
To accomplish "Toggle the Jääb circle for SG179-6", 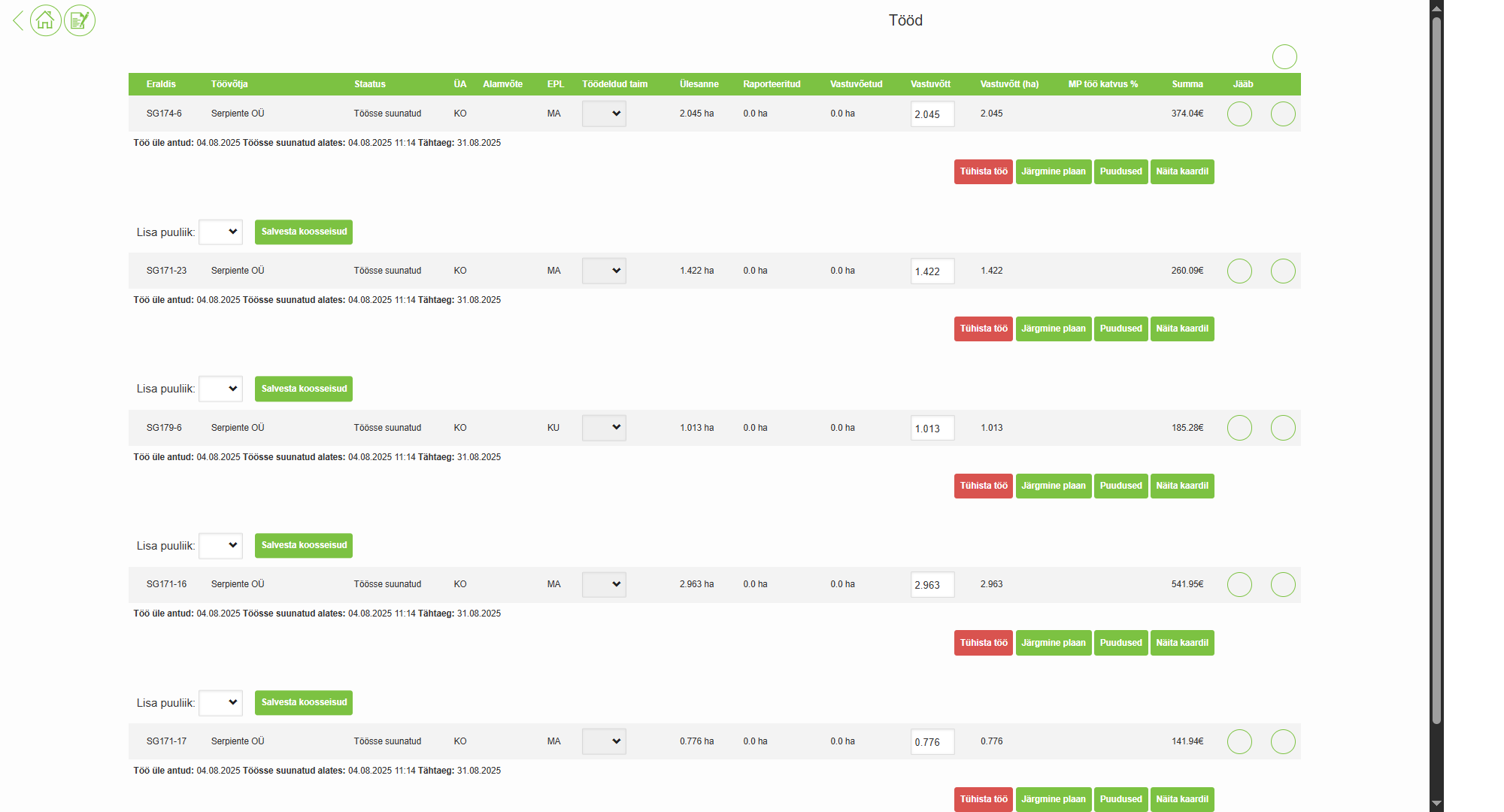I will click(x=1239, y=428).
